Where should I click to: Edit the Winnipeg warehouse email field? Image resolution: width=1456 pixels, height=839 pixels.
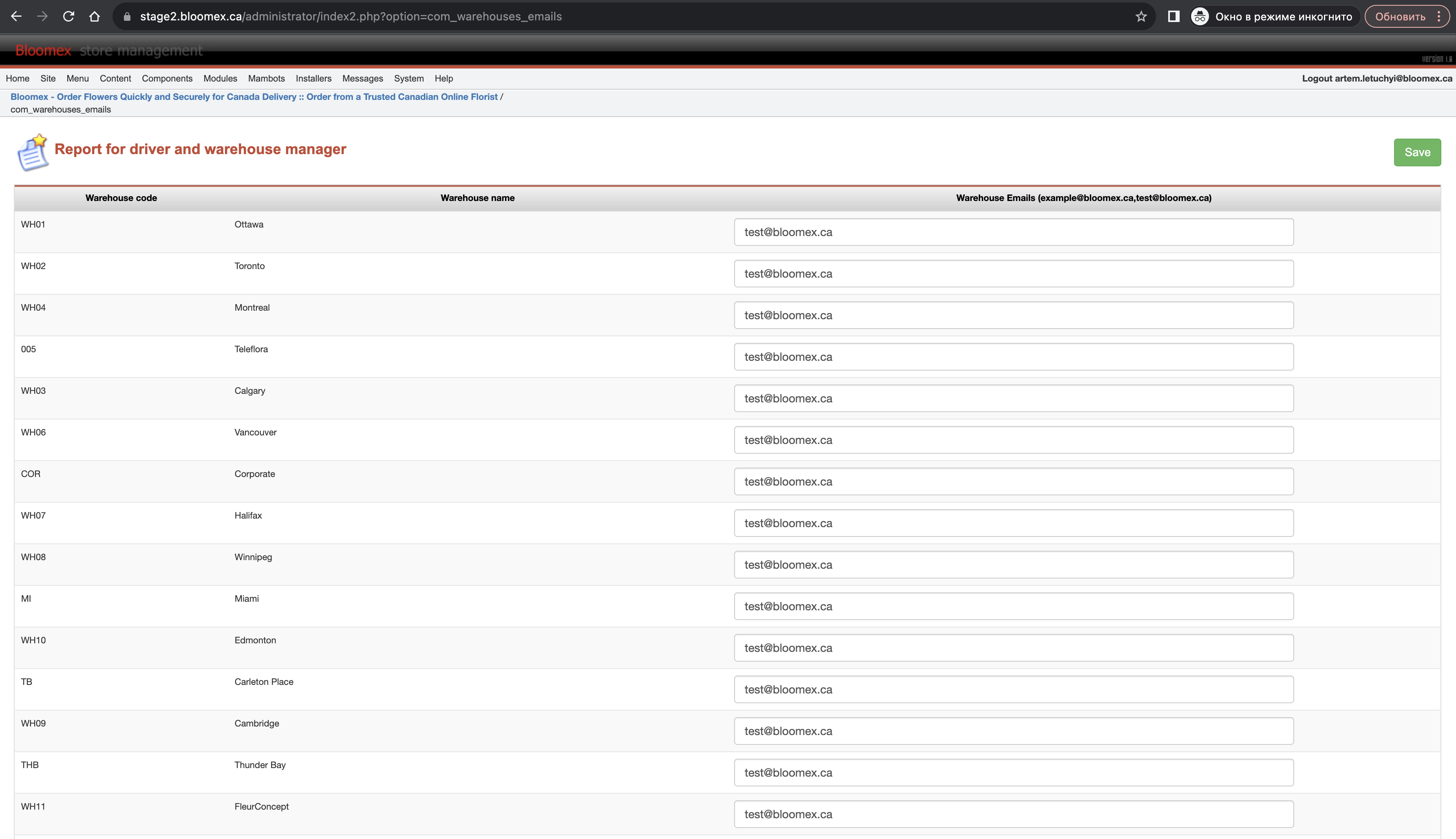[1013, 565]
